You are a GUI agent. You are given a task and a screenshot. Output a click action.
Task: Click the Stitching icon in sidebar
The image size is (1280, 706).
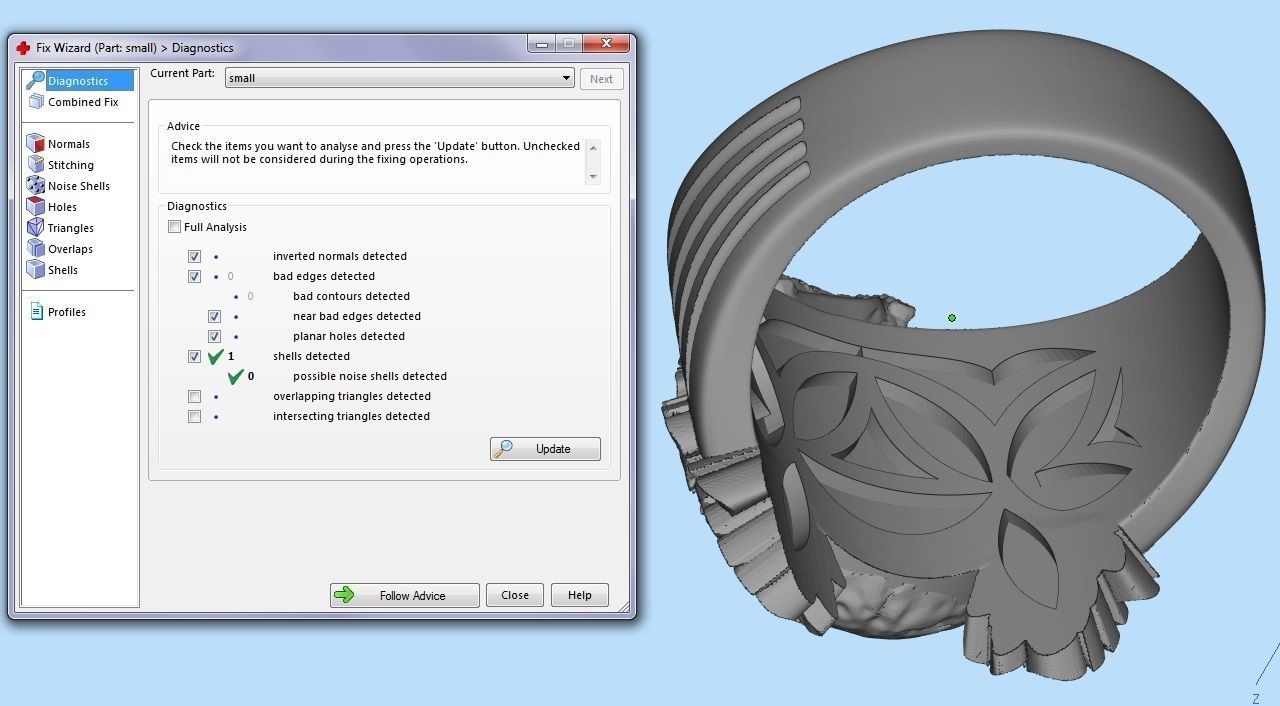(x=36, y=165)
